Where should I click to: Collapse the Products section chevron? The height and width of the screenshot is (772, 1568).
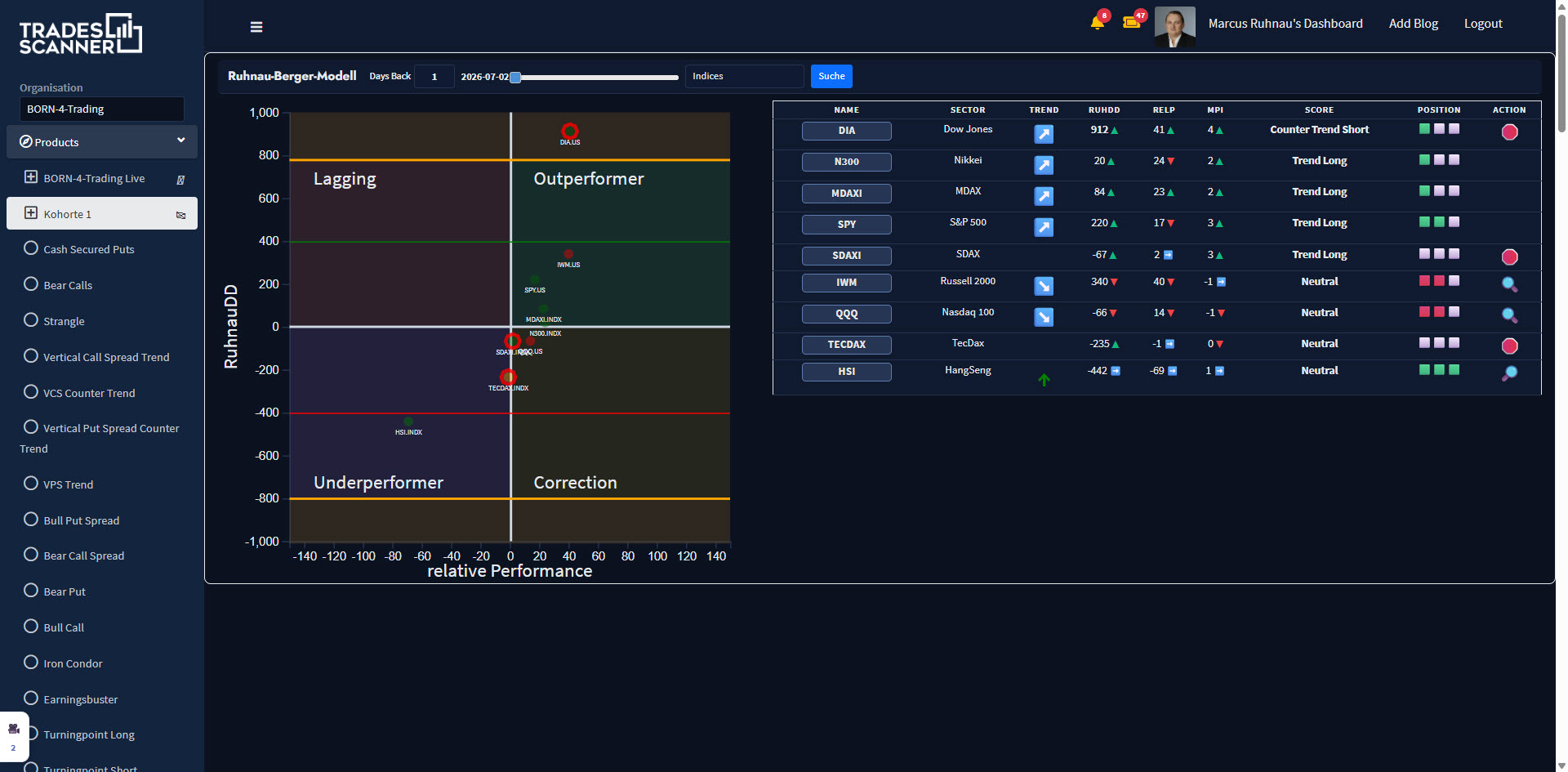pos(181,141)
